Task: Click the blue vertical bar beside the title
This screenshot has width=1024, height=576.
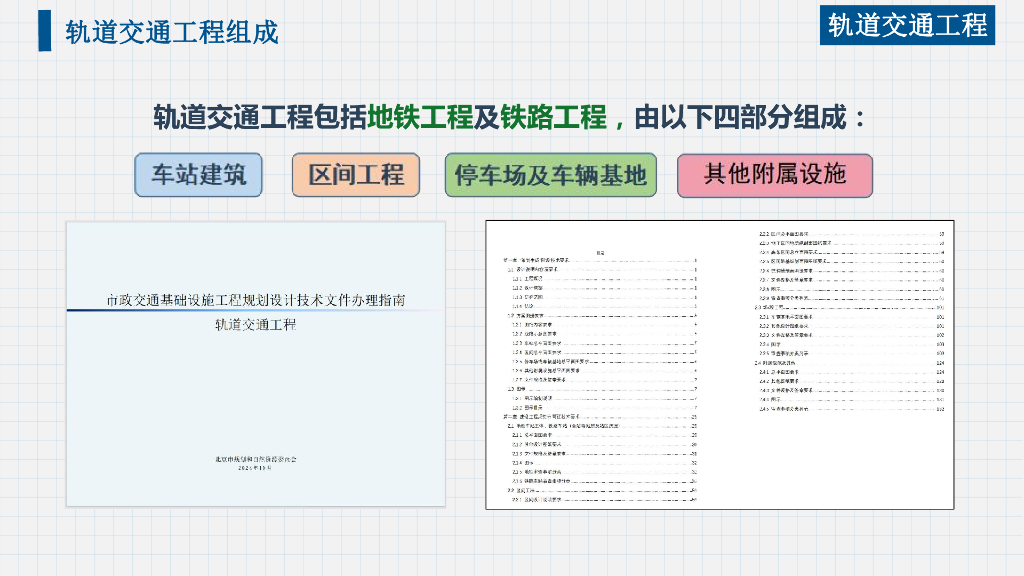Action: [x=45, y=31]
